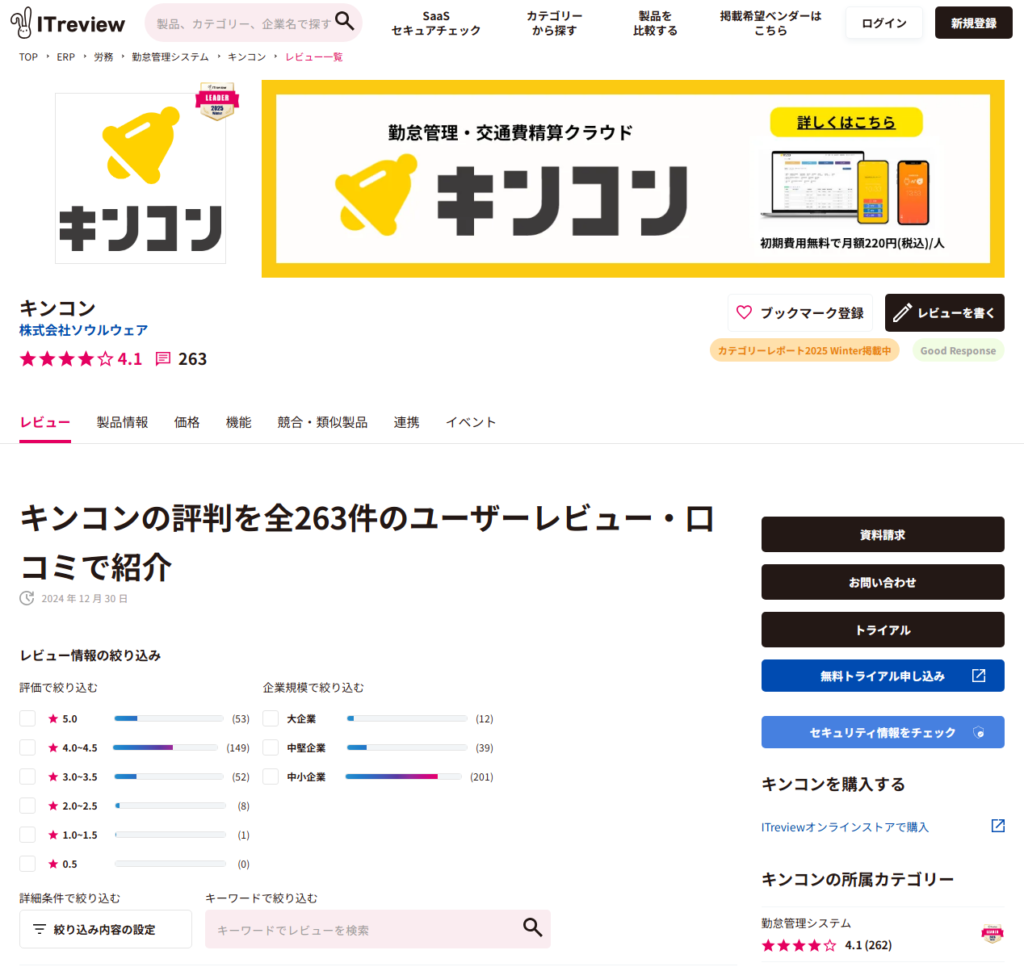This screenshot has height=967, width=1024.
Task: Check the 1.0~1.5 rating filter
Action: coord(27,834)
